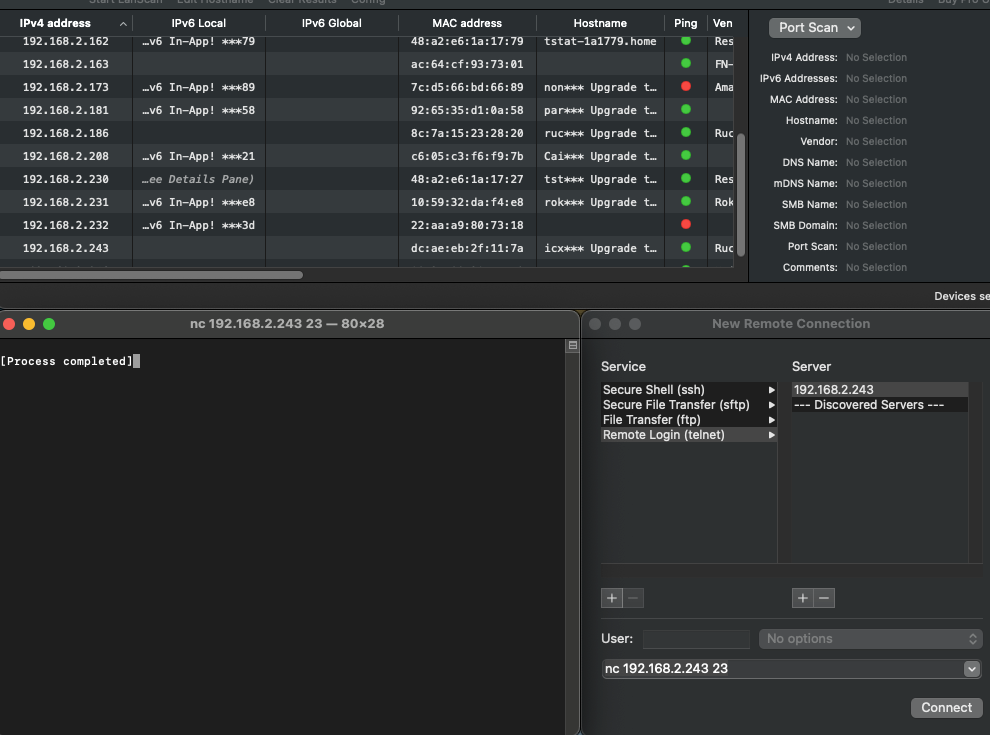Click the yellow minimize button of terminal window
The height and width of the screenshot is (735, 990).
click(x=29, y=324)
